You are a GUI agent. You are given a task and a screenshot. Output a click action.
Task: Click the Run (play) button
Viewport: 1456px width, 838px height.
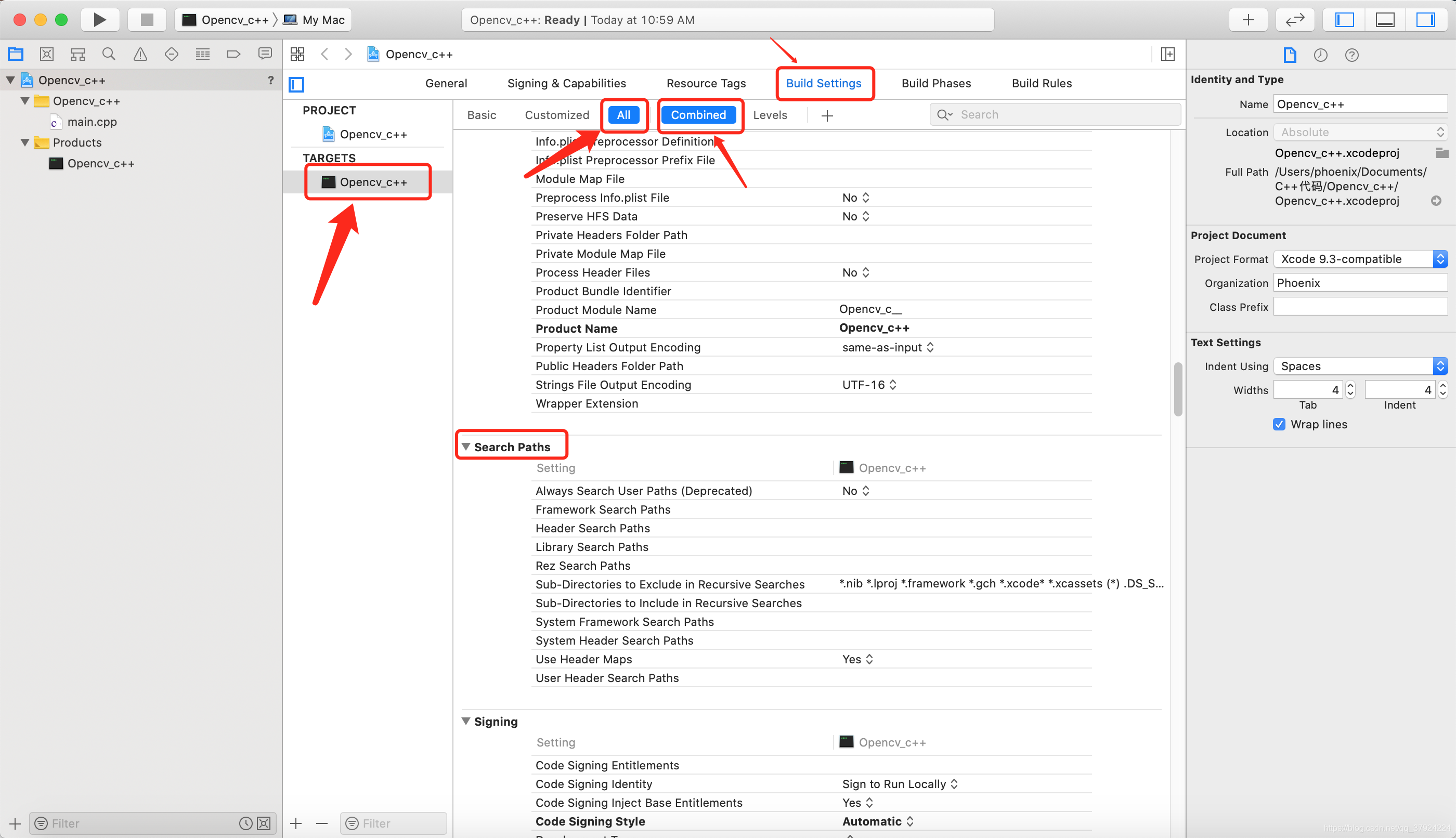pyautogui.click(x=100, y=20)
